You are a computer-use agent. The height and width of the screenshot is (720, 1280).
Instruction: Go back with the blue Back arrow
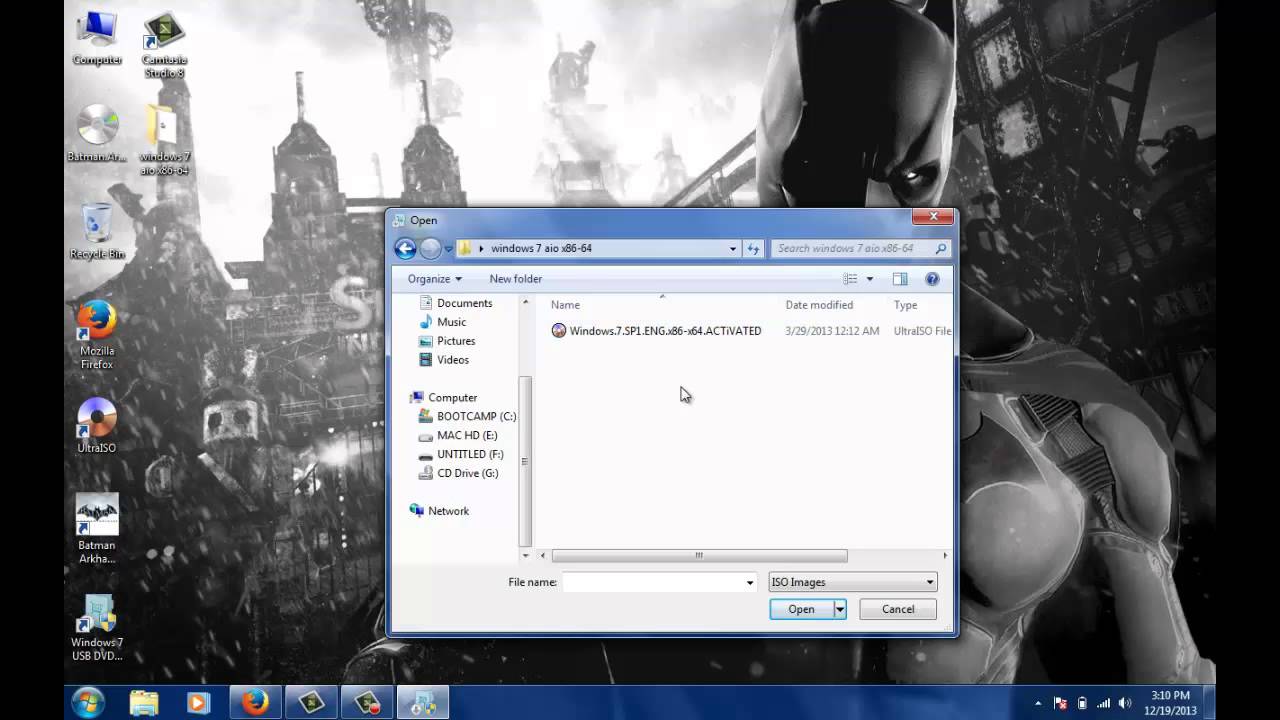point(405,249)
